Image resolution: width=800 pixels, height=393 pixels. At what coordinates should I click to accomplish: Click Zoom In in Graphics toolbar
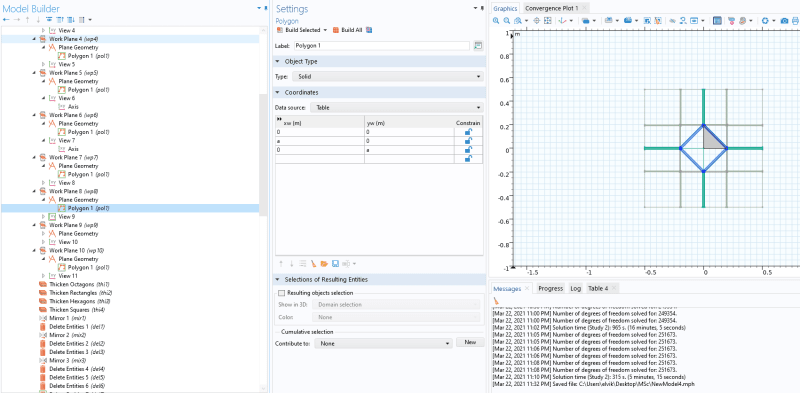[x=495, y=21]
